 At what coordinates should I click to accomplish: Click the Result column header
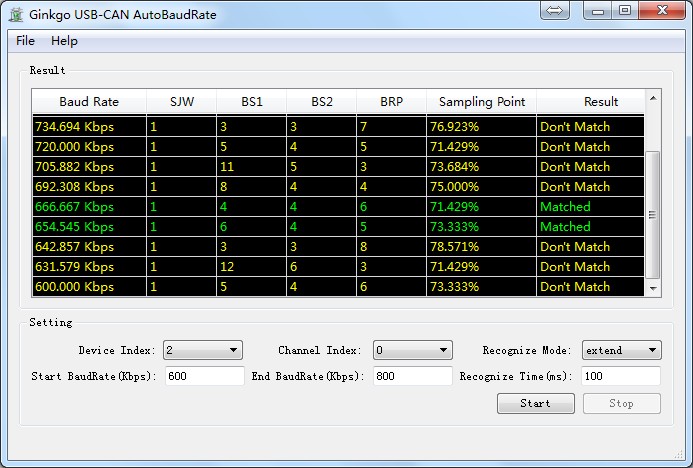[590, 102]
